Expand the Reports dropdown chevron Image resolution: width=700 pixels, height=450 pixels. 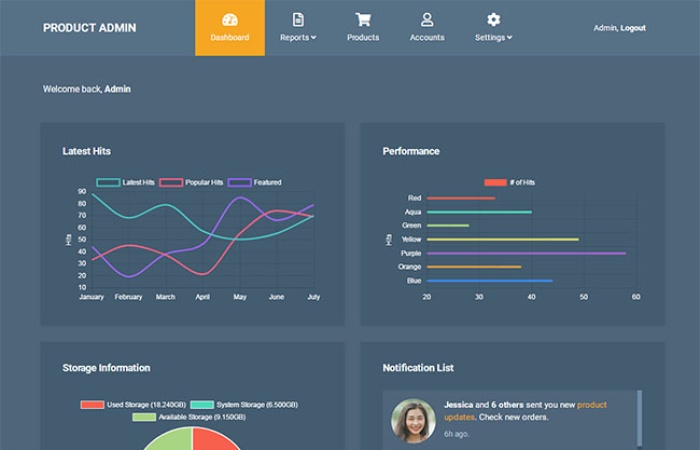click(313, 38)
